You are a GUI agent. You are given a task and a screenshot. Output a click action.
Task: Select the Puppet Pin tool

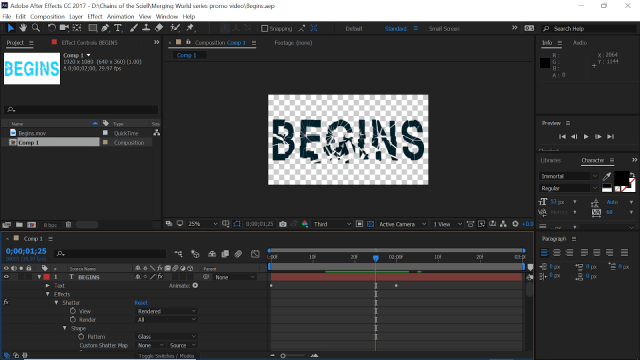click(x=190, y=28)
